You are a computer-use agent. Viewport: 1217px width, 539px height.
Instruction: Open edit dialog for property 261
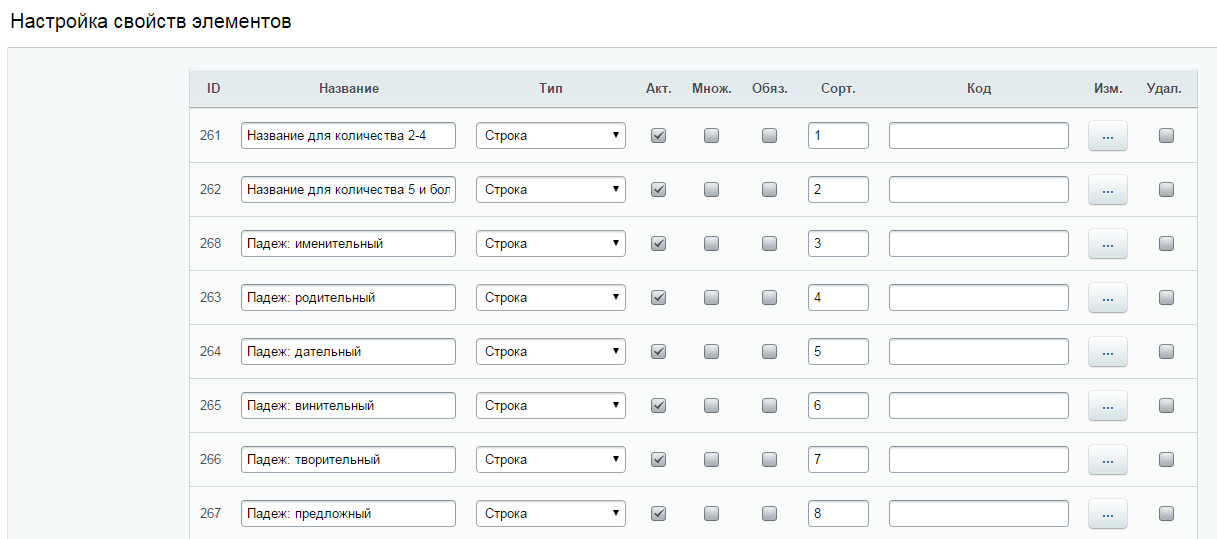point(1107,136)
